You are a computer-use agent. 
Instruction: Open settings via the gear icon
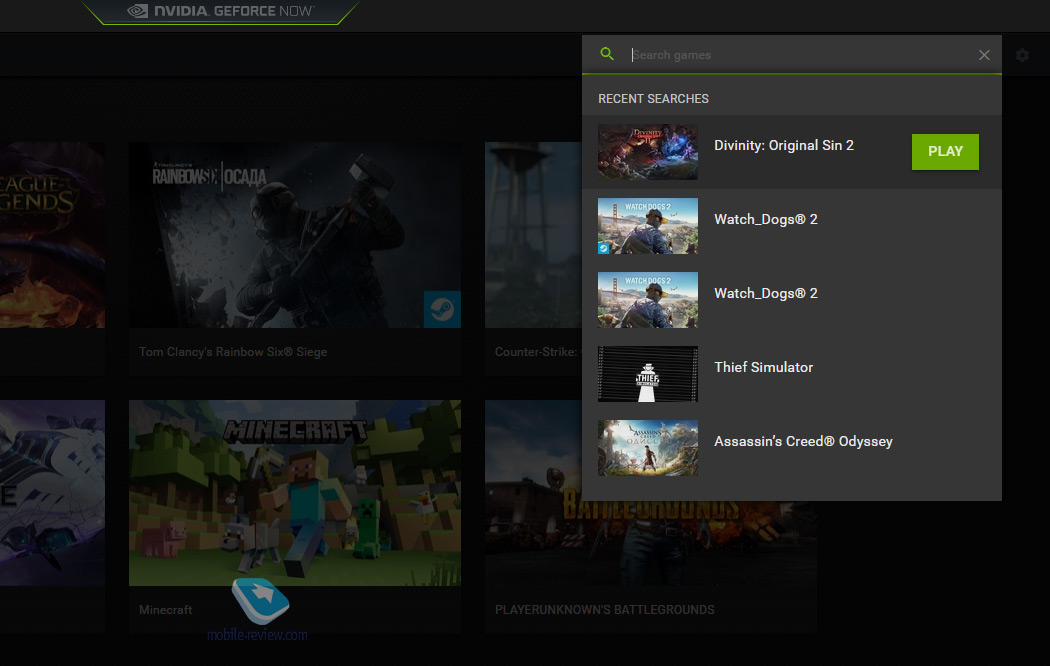click(1022, 55)
